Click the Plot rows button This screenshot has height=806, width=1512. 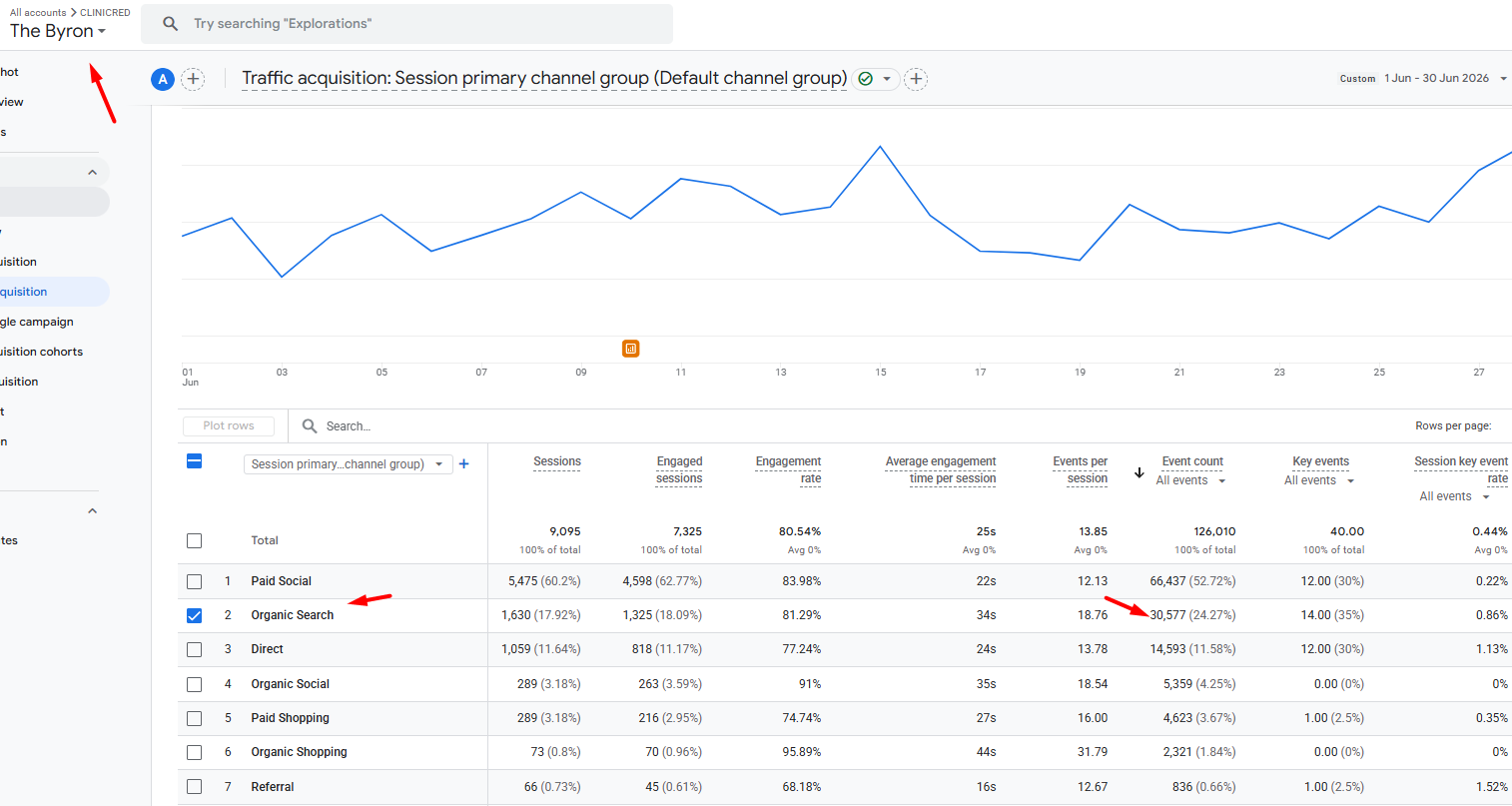click(x=229, y=425)
